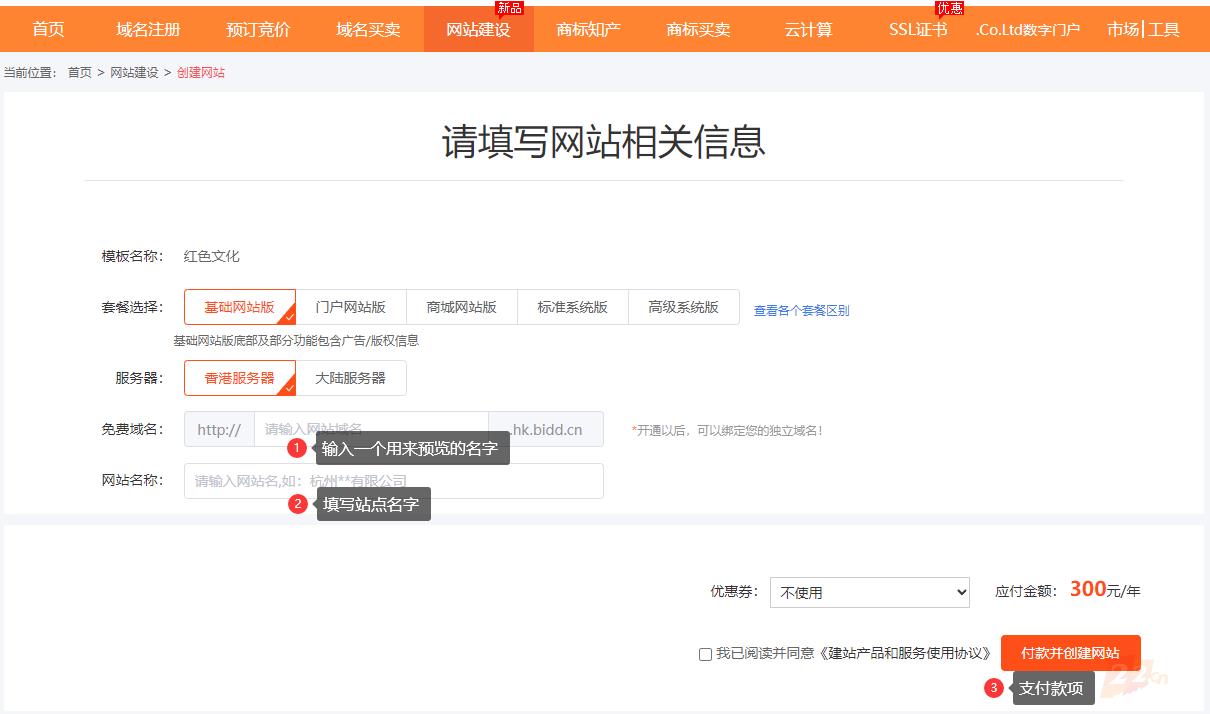This screenshot has height=714, width=1210.
Task: Click the 300元/年 amount text
Action: (x=1105, y=590)
